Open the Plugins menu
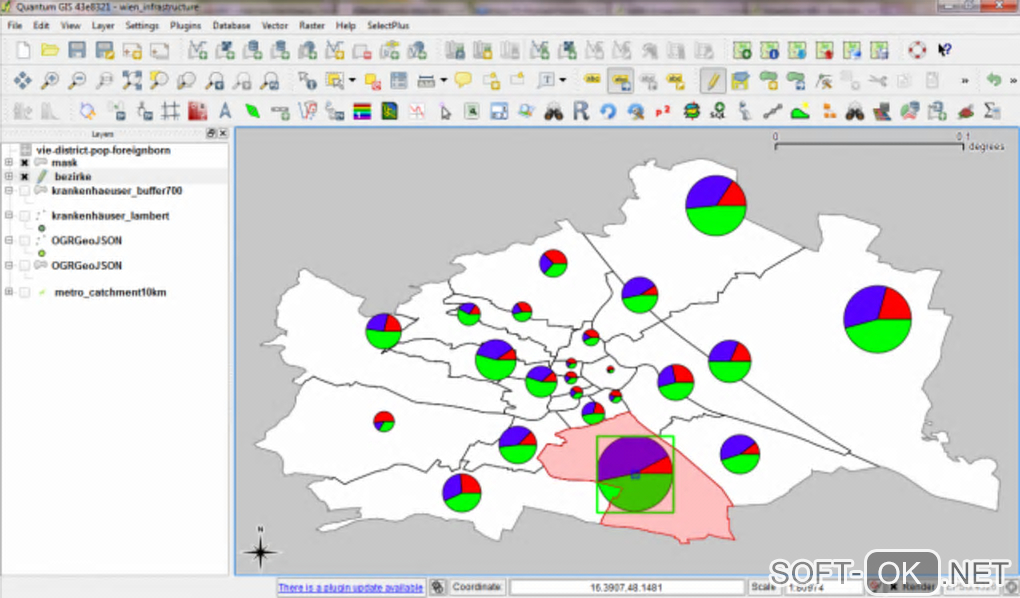 point(185,25)
